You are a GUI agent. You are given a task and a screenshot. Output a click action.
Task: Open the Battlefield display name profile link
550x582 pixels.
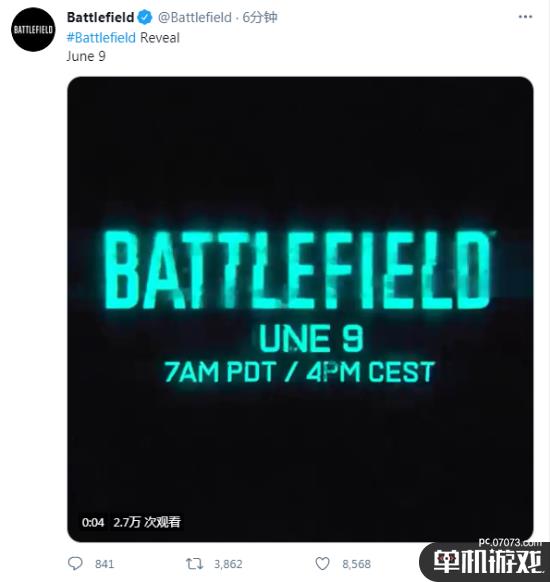point(100,17)
